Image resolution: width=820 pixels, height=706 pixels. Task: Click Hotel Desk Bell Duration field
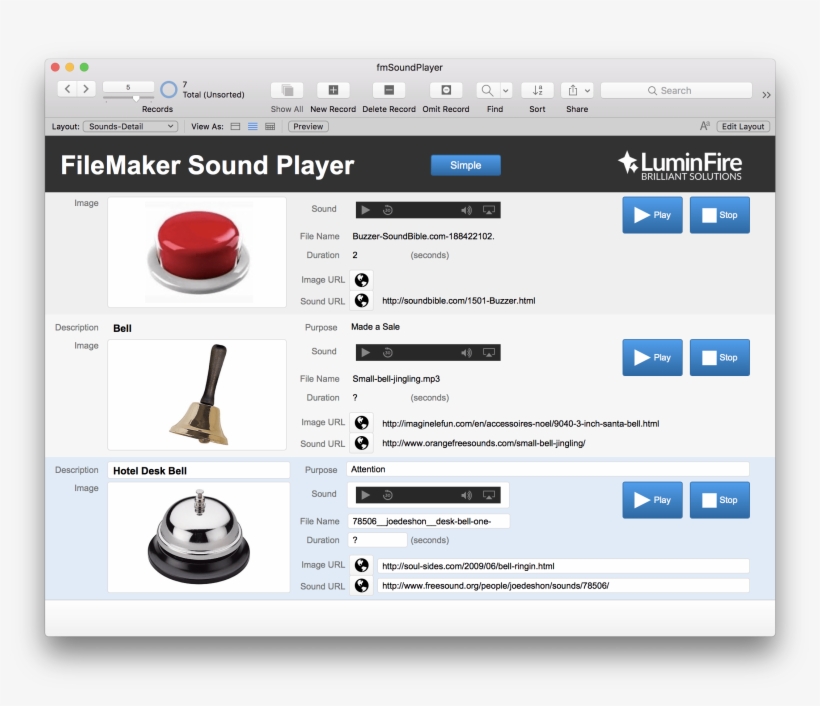pyautogui.click(x=377, y=540)
